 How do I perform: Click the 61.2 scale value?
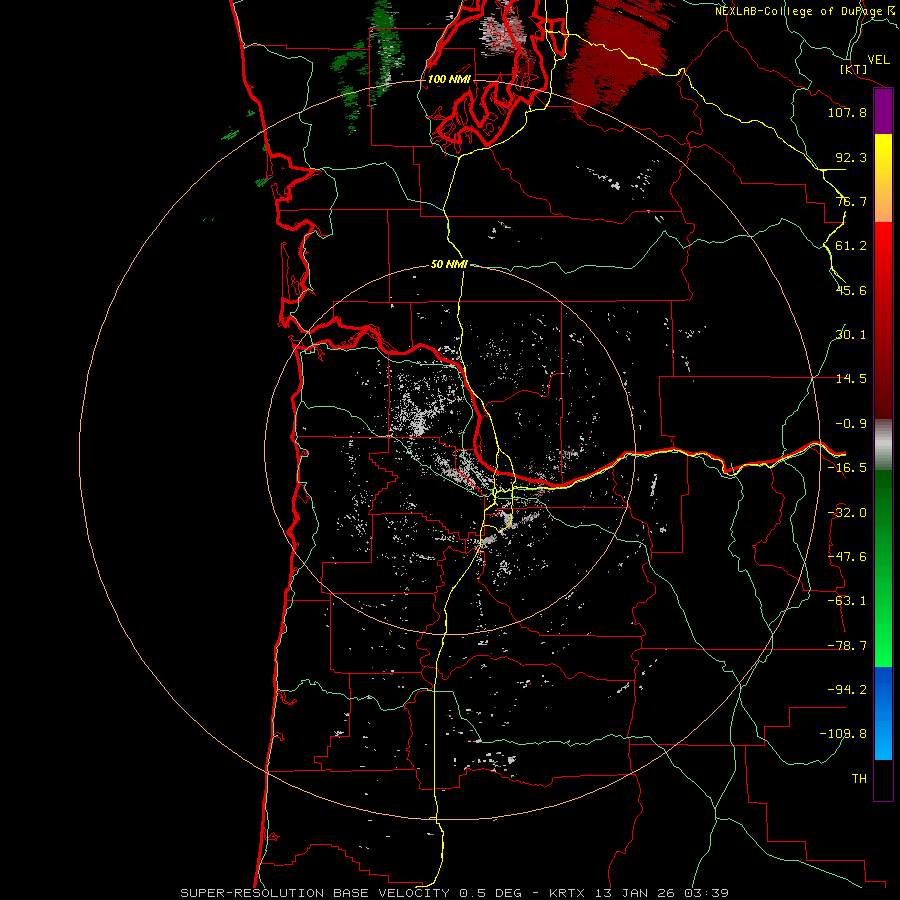pos(851,246)
